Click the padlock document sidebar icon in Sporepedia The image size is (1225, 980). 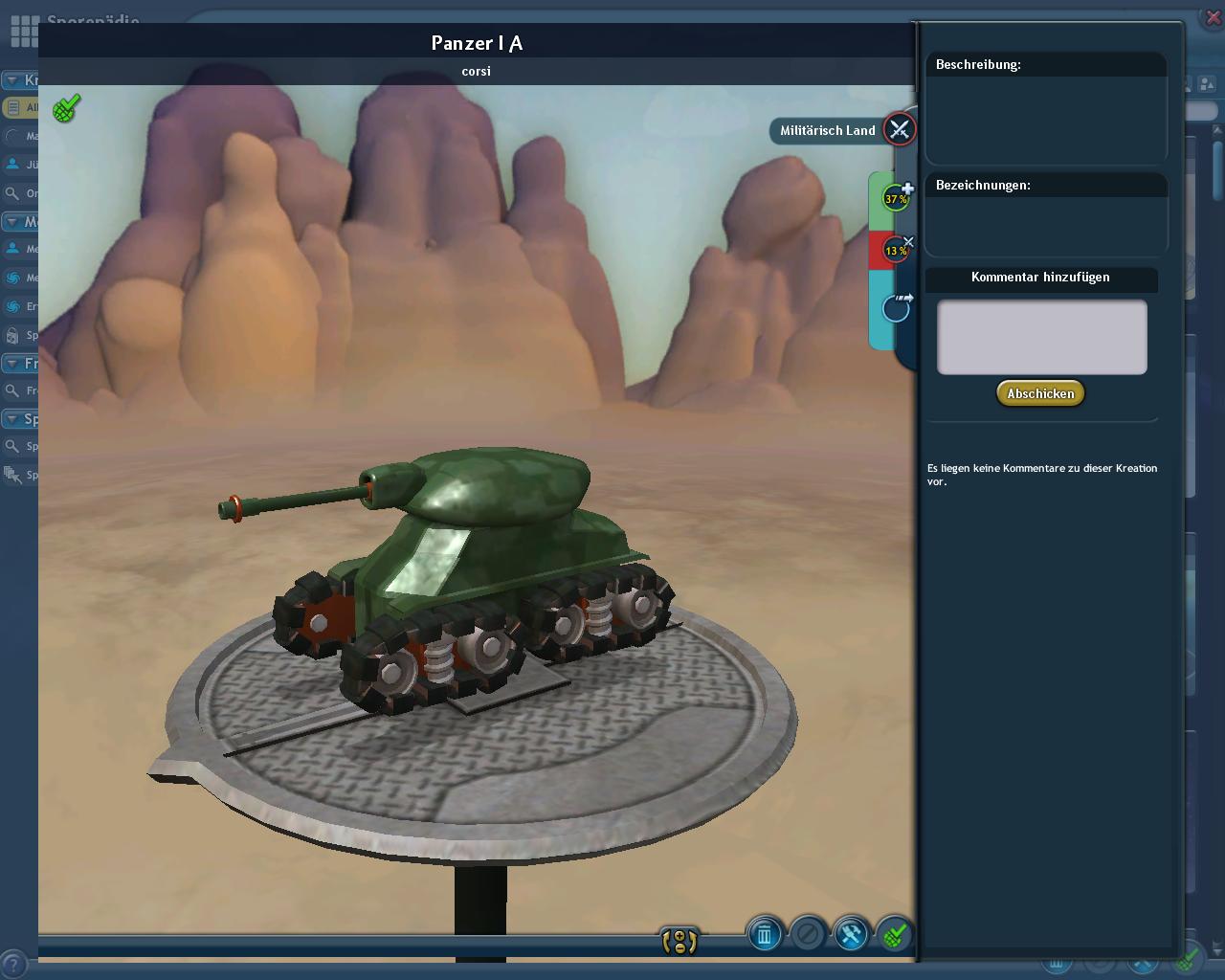click(x=12, y=335)
